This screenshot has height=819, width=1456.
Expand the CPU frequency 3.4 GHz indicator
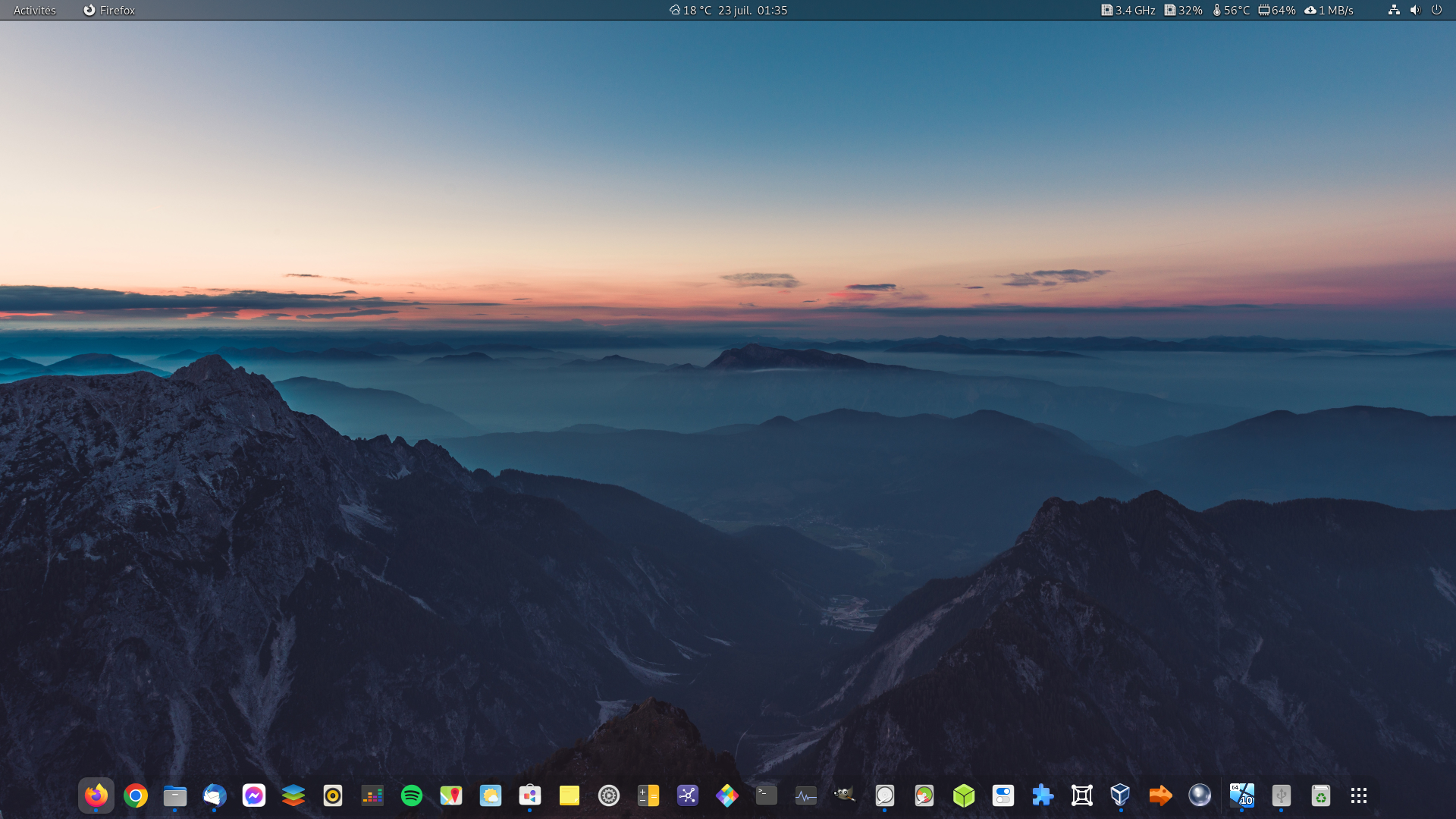[1128, 10]
